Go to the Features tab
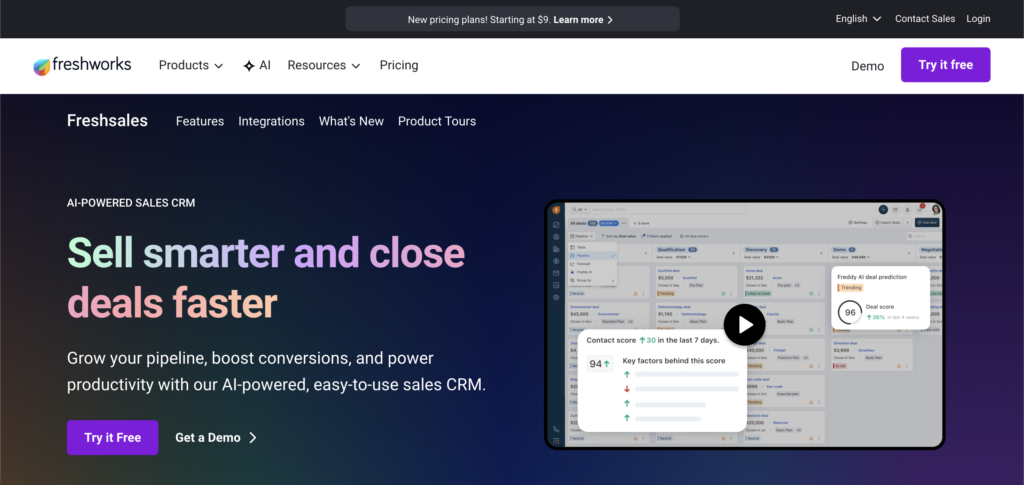 pyautogui.click(x=200, y=121)
